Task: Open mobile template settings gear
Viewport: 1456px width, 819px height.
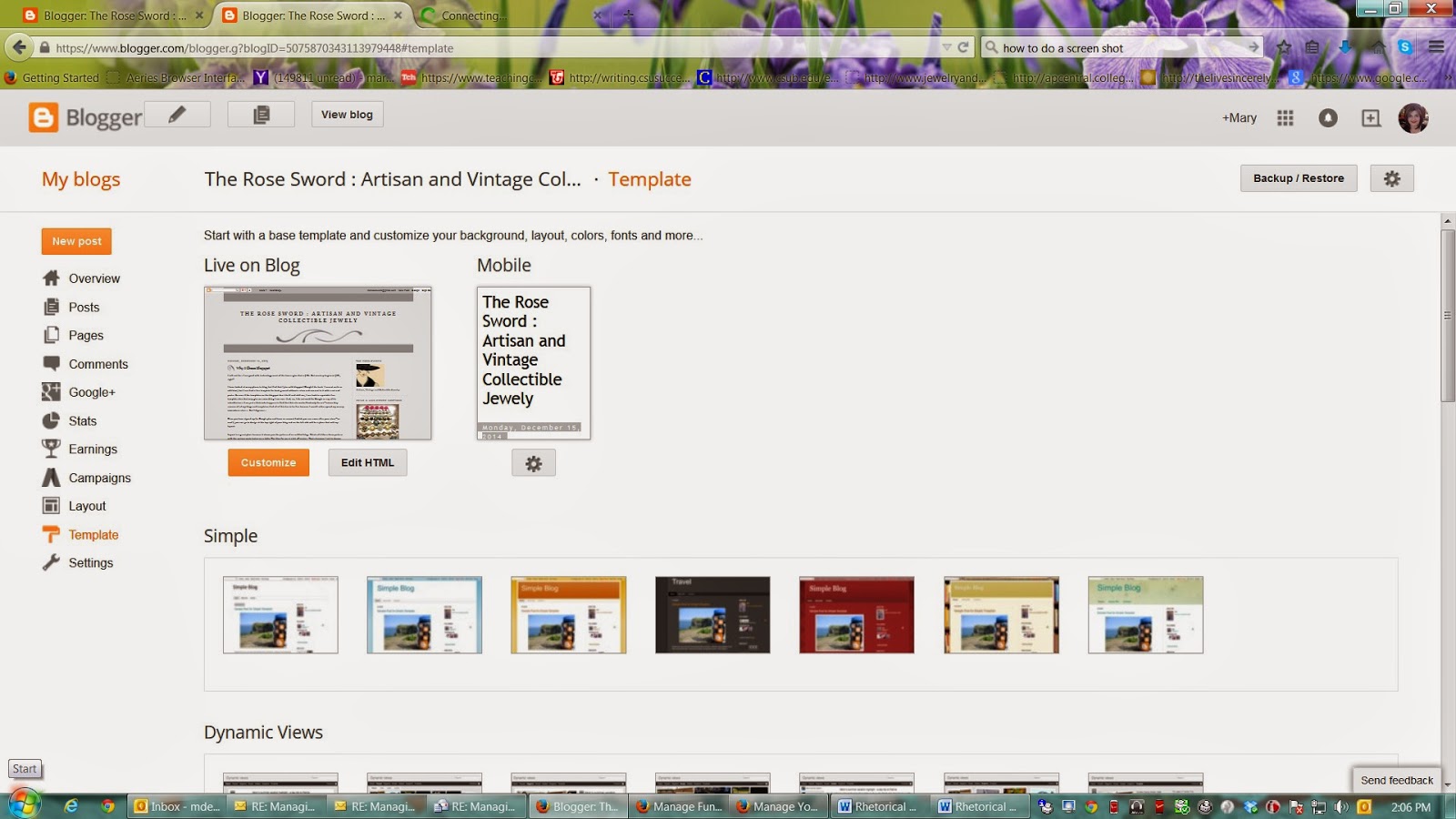Action: (533, 463)
